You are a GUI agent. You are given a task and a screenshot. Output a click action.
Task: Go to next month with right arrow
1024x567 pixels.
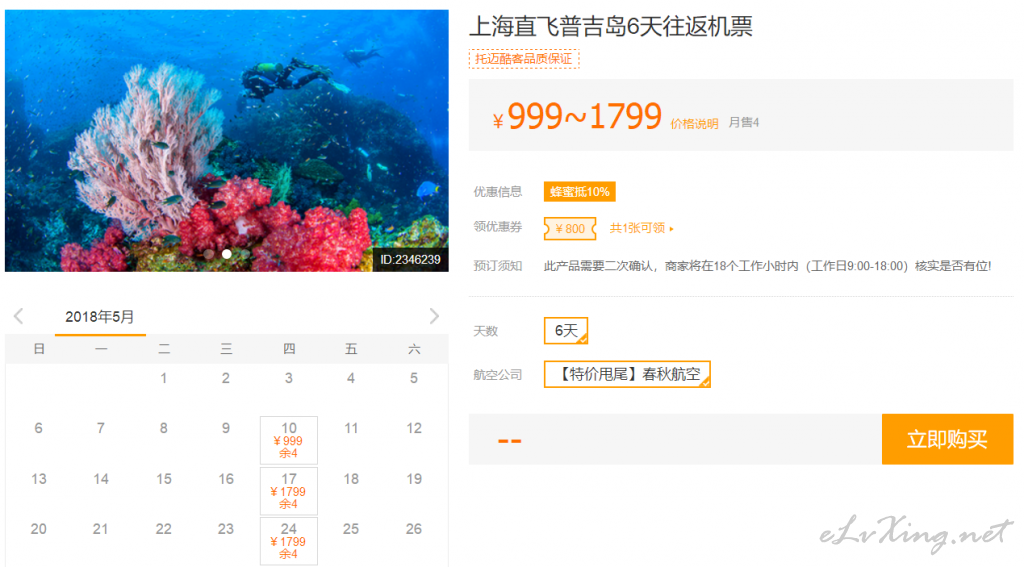pos(434,316)
